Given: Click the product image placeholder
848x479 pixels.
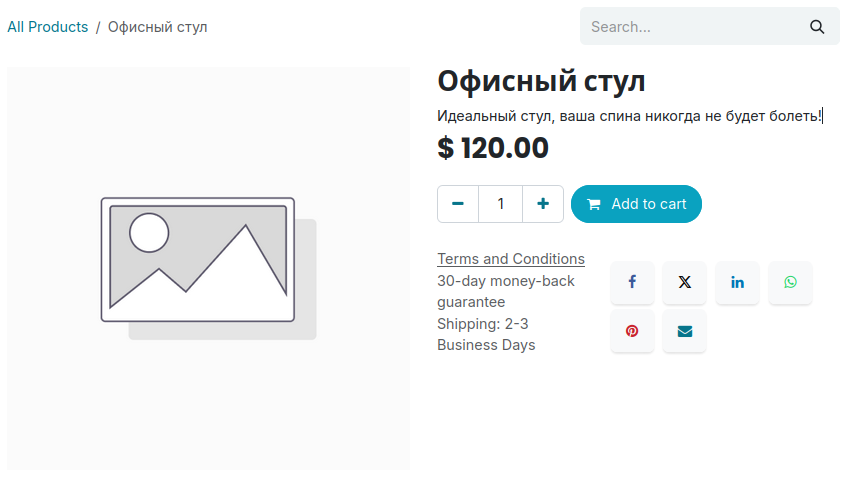Looking at the screenshot, I should click(x=208, y=268).
